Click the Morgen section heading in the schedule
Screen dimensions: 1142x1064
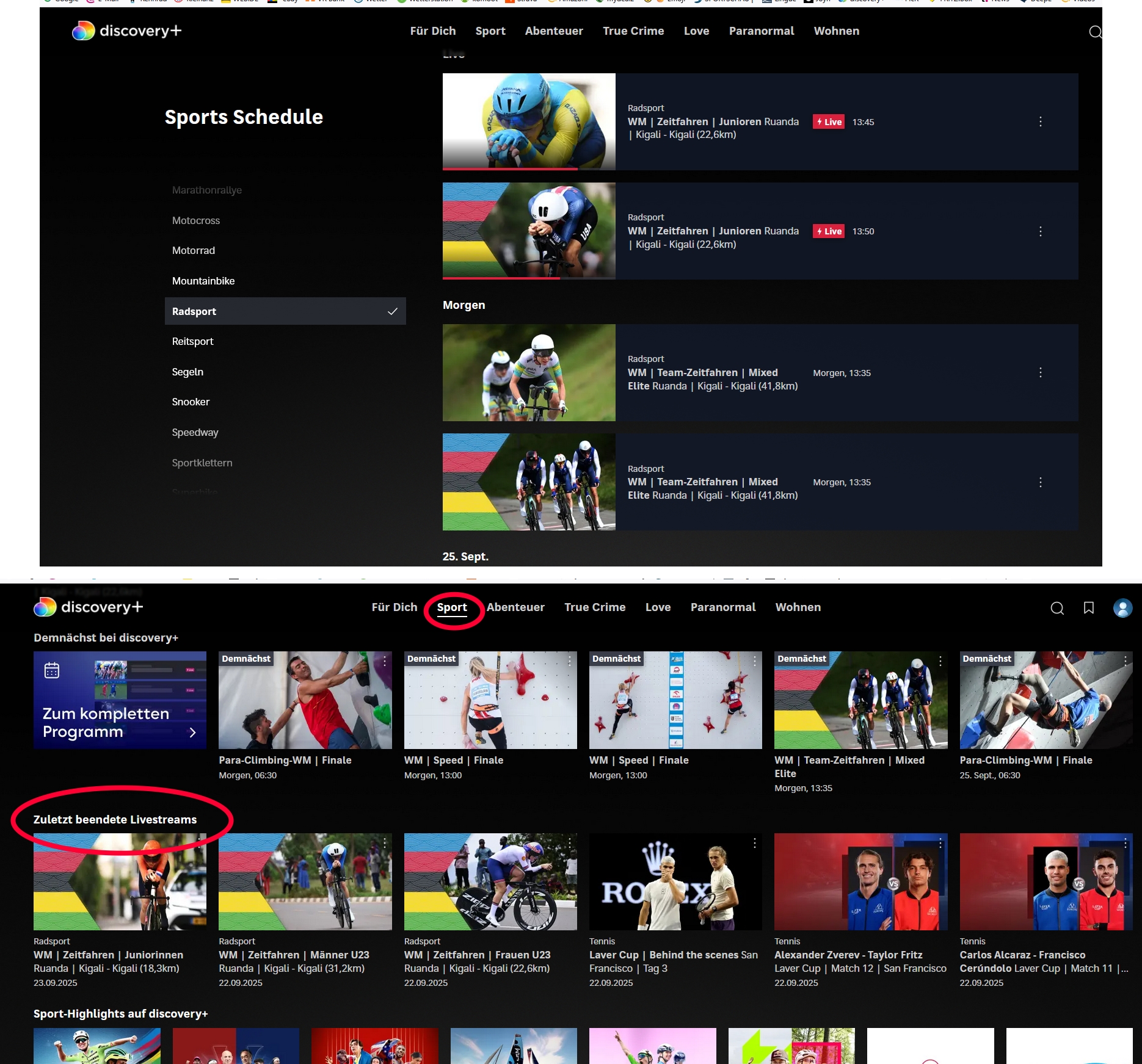click(x=464, y=305)
